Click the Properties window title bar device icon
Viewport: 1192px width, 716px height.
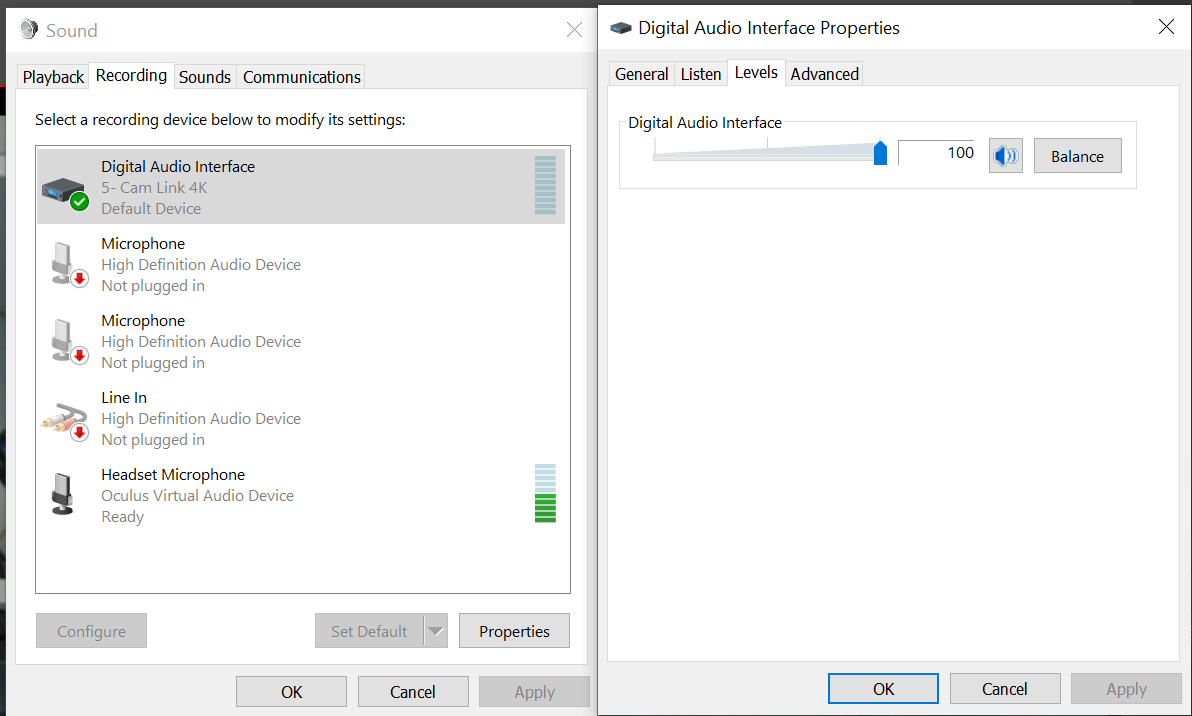pos(620,28)
